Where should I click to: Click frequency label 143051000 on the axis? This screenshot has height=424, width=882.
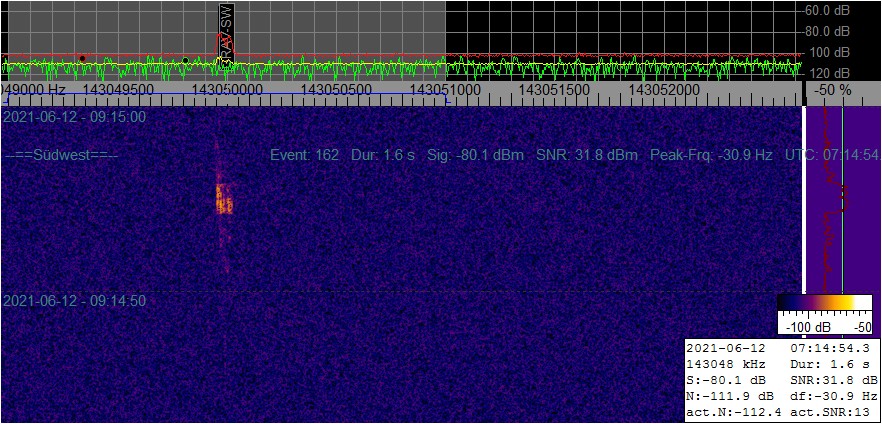click(446, 89)
